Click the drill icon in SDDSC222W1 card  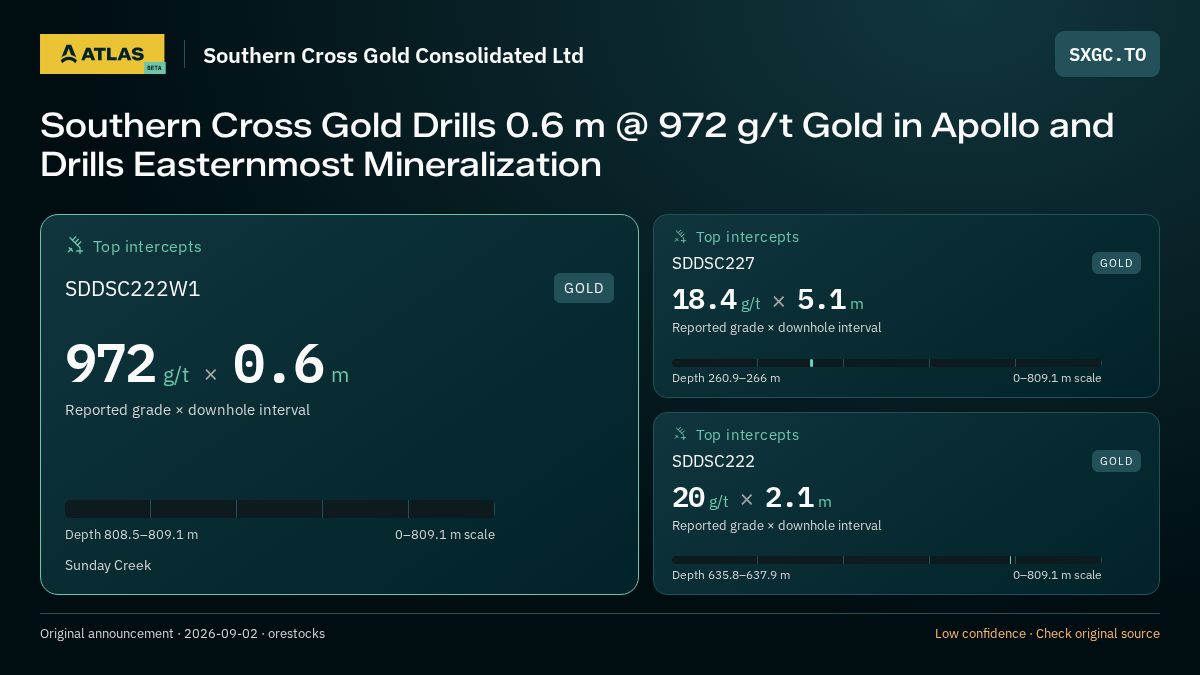pyautogui.click(x=75, y=245)
